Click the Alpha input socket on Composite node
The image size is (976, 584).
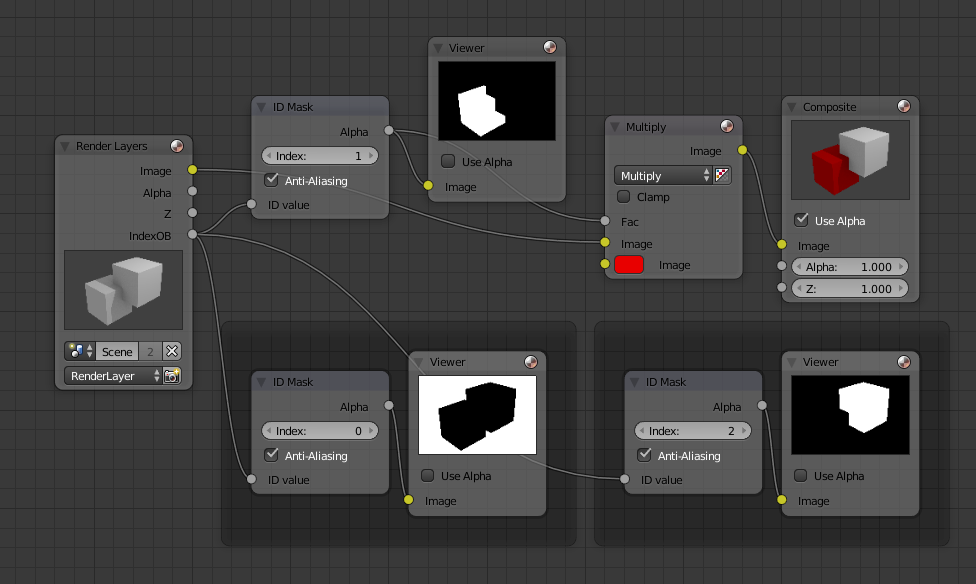click(782, 266)
